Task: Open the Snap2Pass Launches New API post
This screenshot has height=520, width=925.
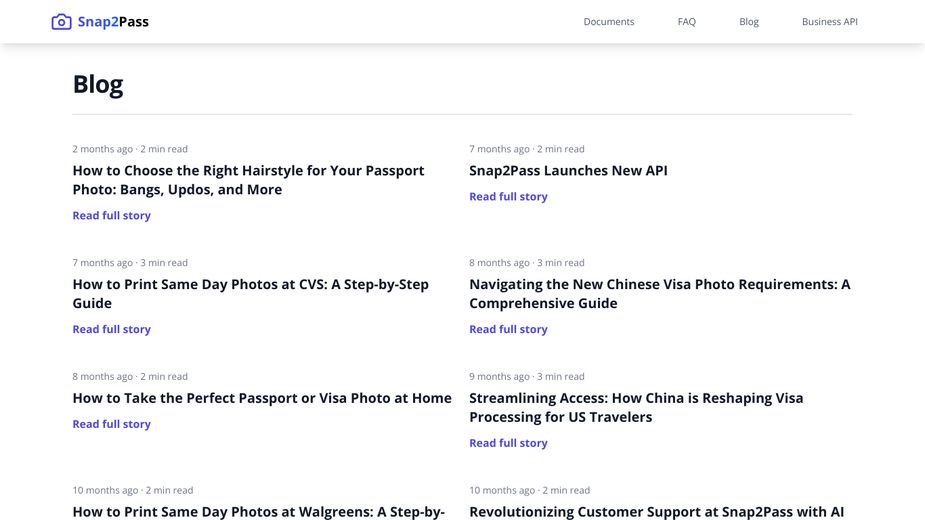Action: click(x=568, y=171)
